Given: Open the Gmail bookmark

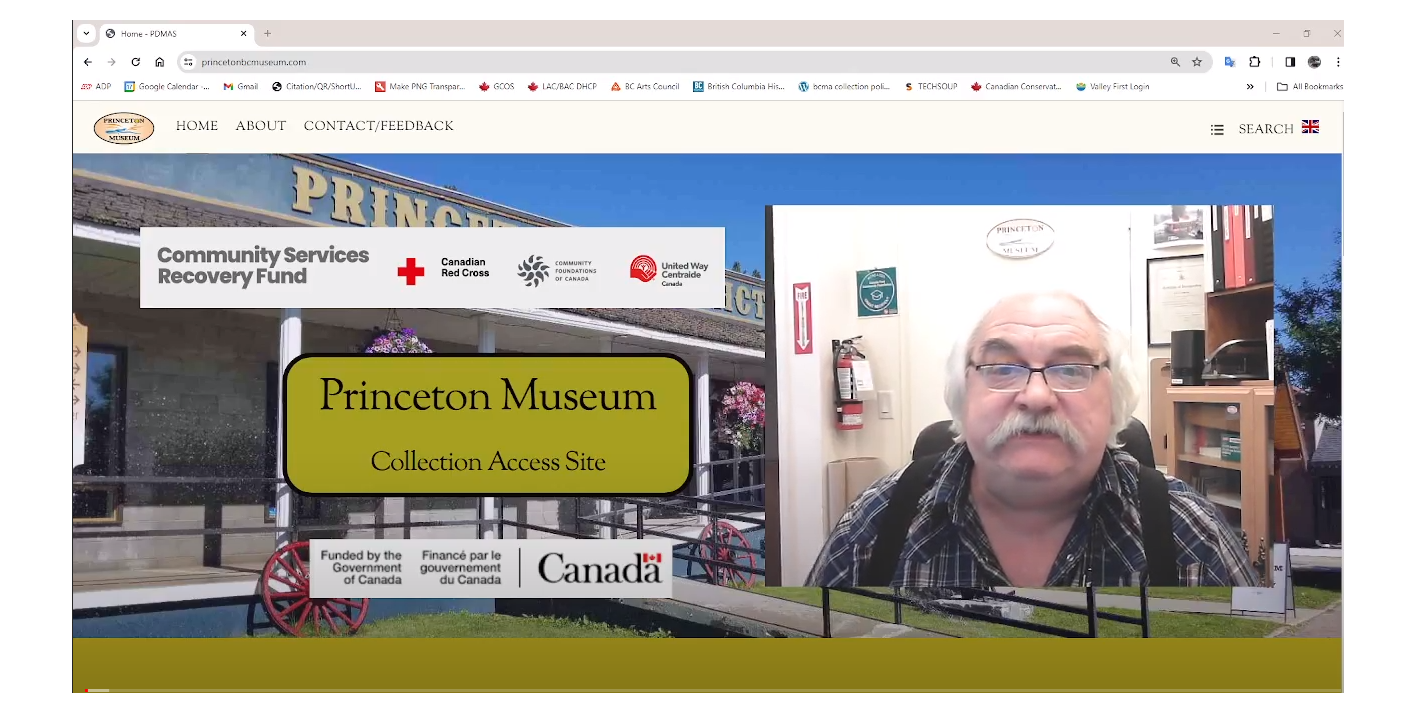Looking at the screenshot, I should coord(240,86).
